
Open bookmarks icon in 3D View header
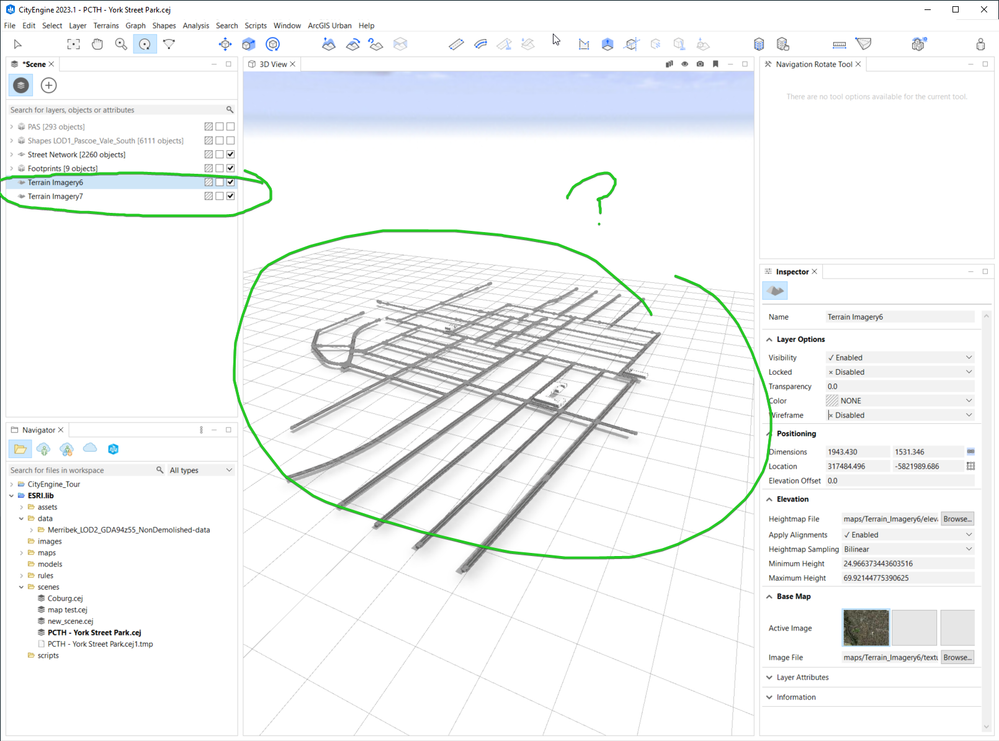715,64
